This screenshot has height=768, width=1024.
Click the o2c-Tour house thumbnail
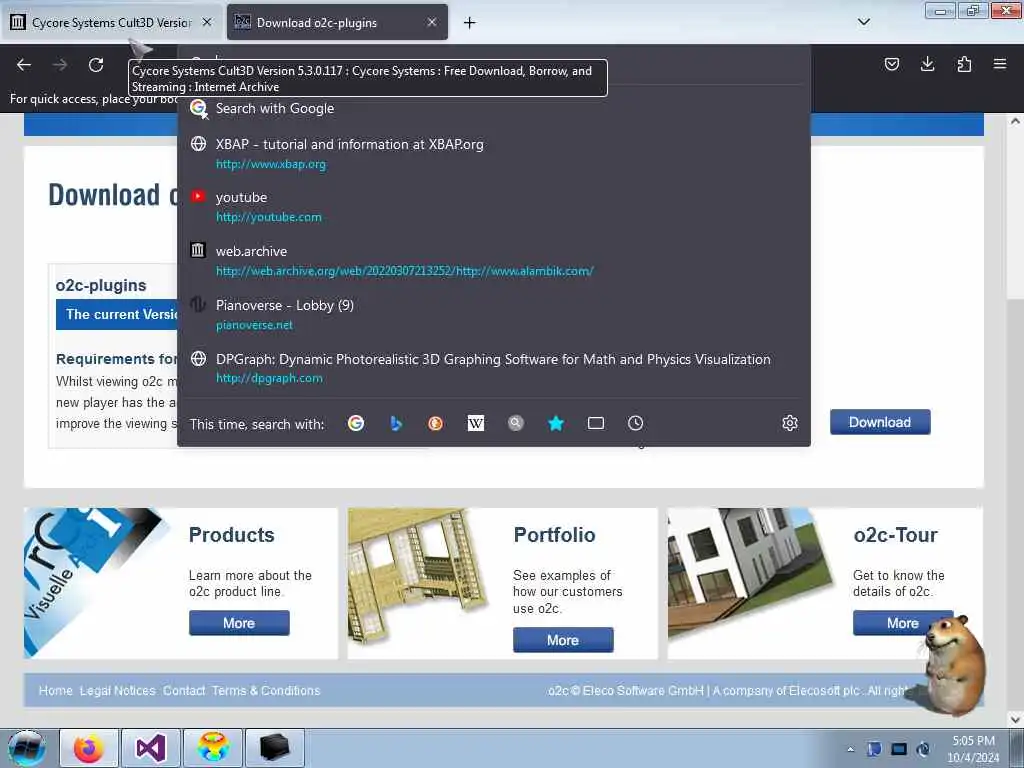(750, 575)
